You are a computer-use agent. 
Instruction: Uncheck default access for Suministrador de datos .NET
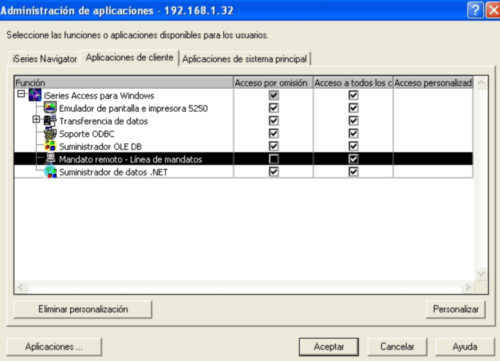click(274, 172)
